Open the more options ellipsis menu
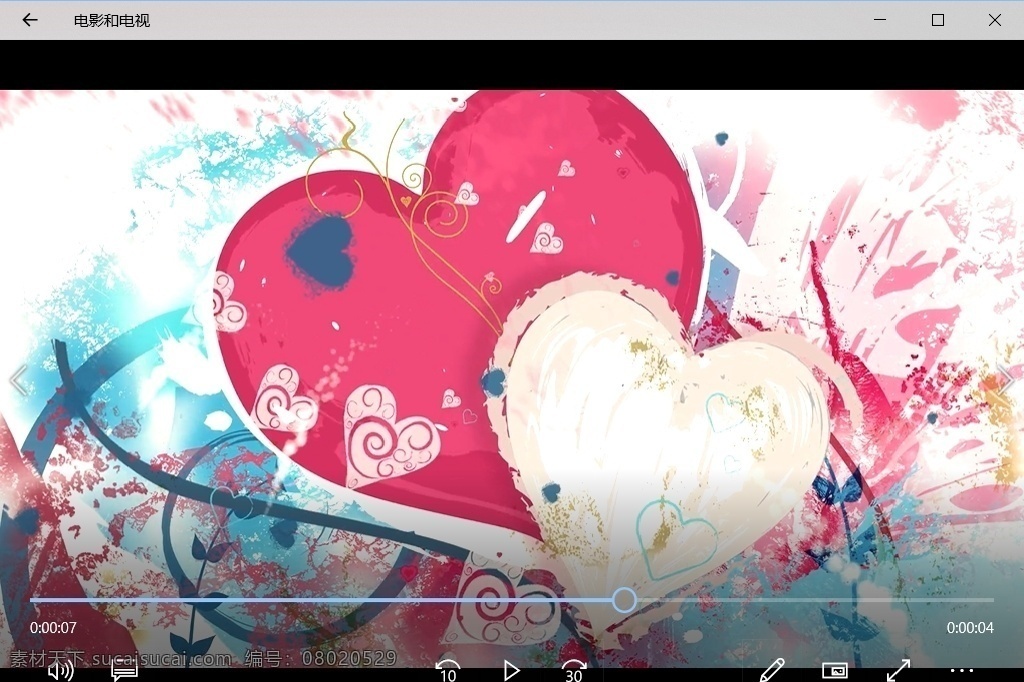 click(961, 670)
